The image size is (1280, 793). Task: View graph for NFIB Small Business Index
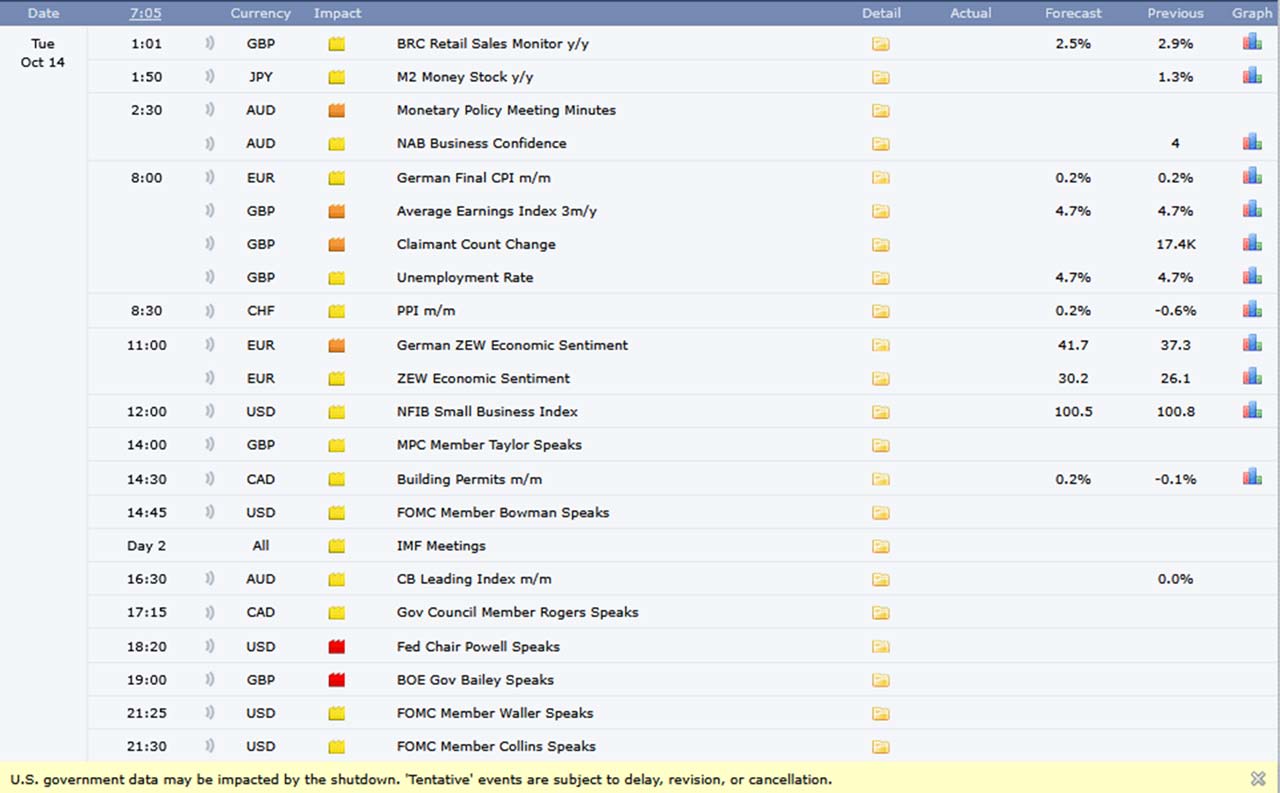point(1252,411)
